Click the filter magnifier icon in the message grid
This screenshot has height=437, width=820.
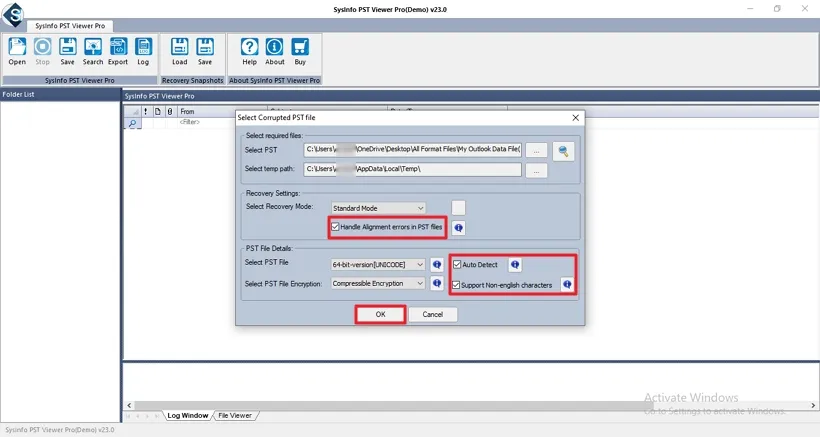tap(132, 123)
